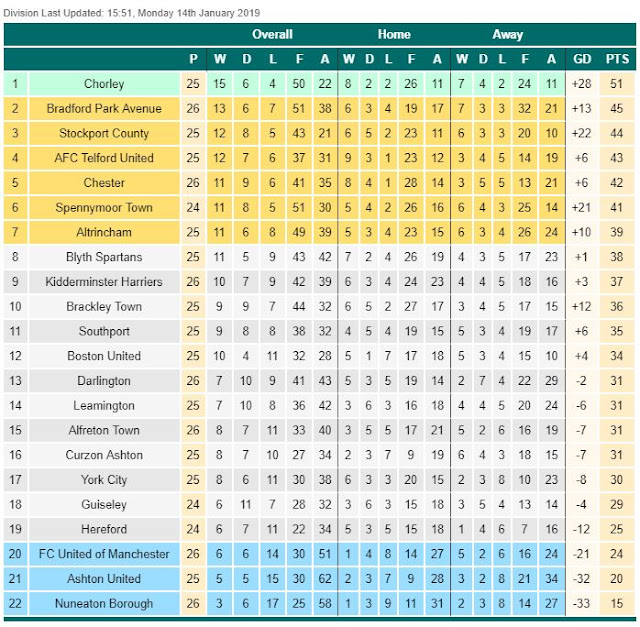This screenshot has height=627, width=640.
Task: Click the Chorley team name
Action: coord(104,84)
